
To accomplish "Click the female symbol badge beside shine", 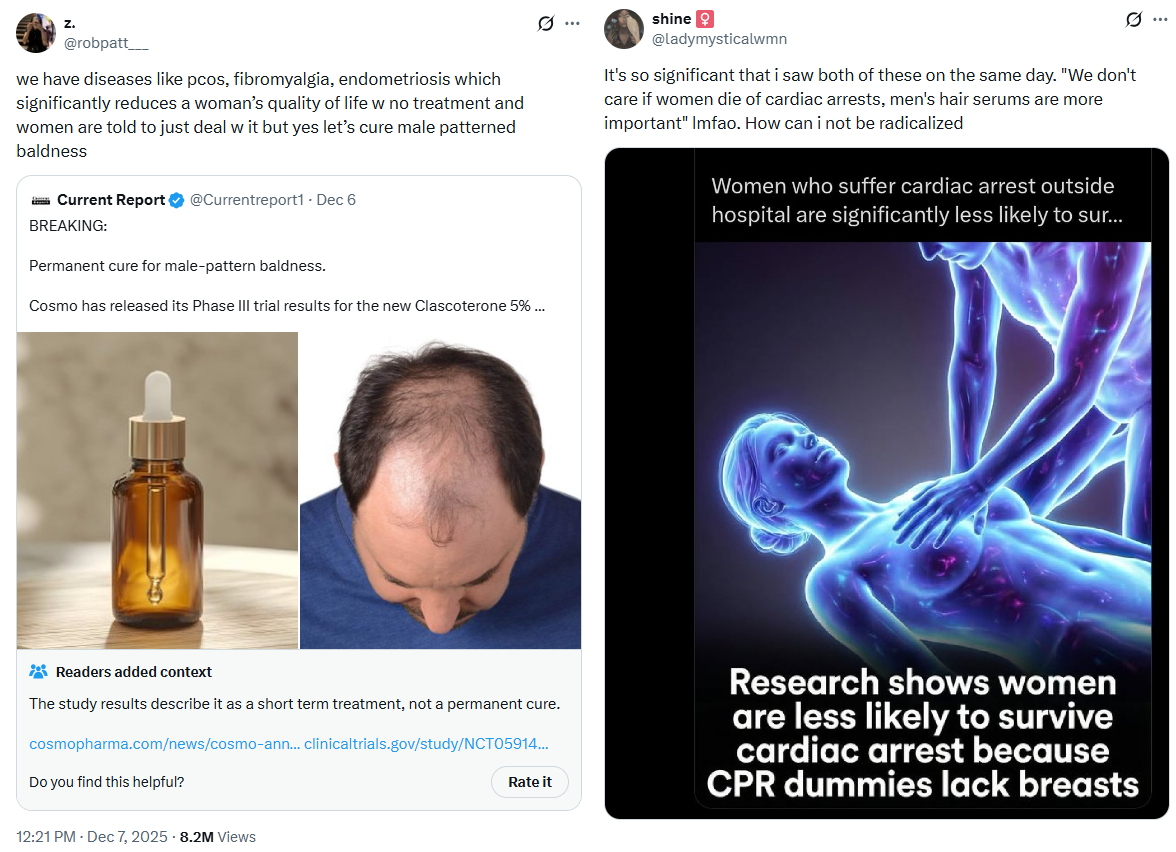I will click(705, 19).
